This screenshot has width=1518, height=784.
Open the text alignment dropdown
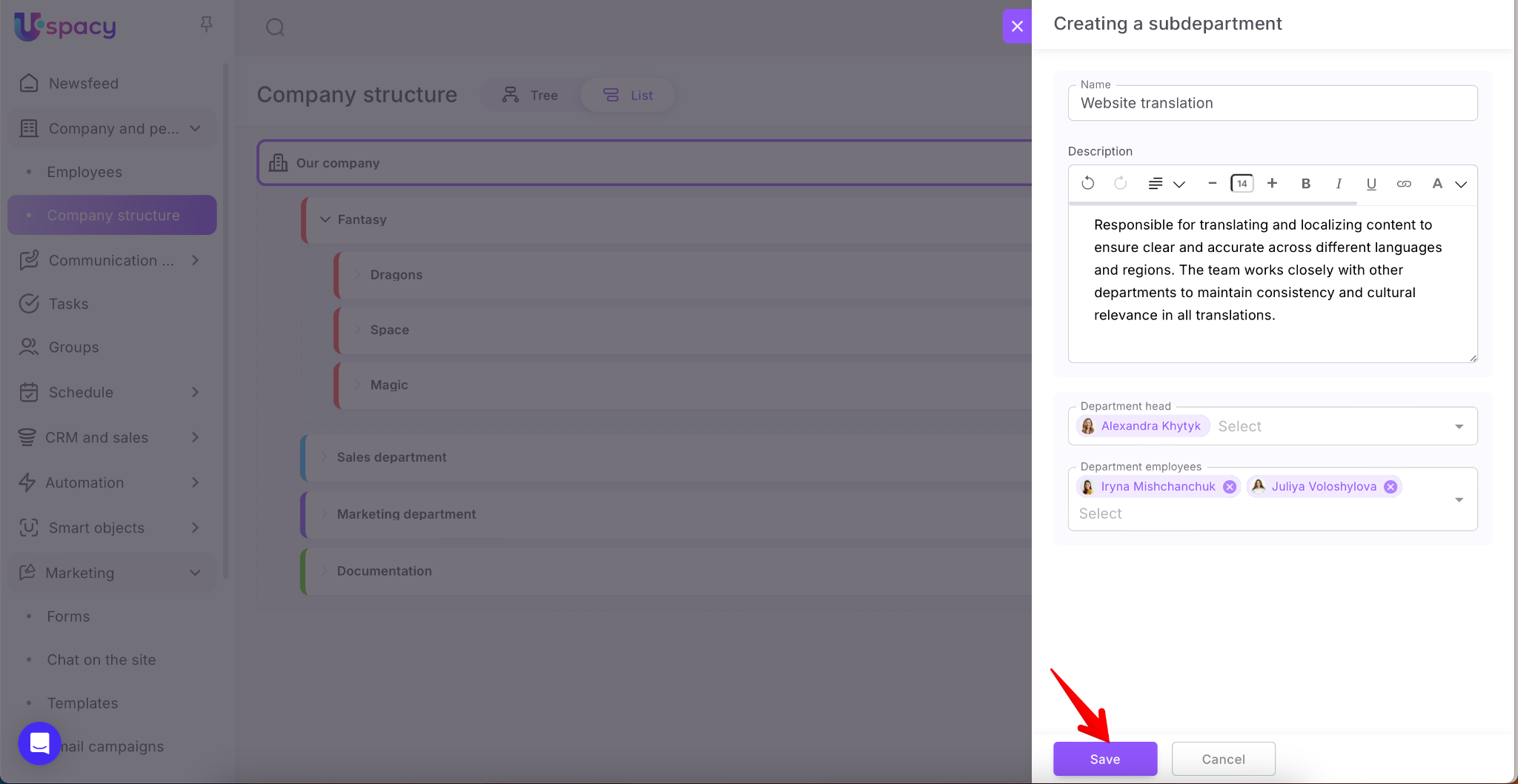pyautogui.click(x=1166, y=184)
